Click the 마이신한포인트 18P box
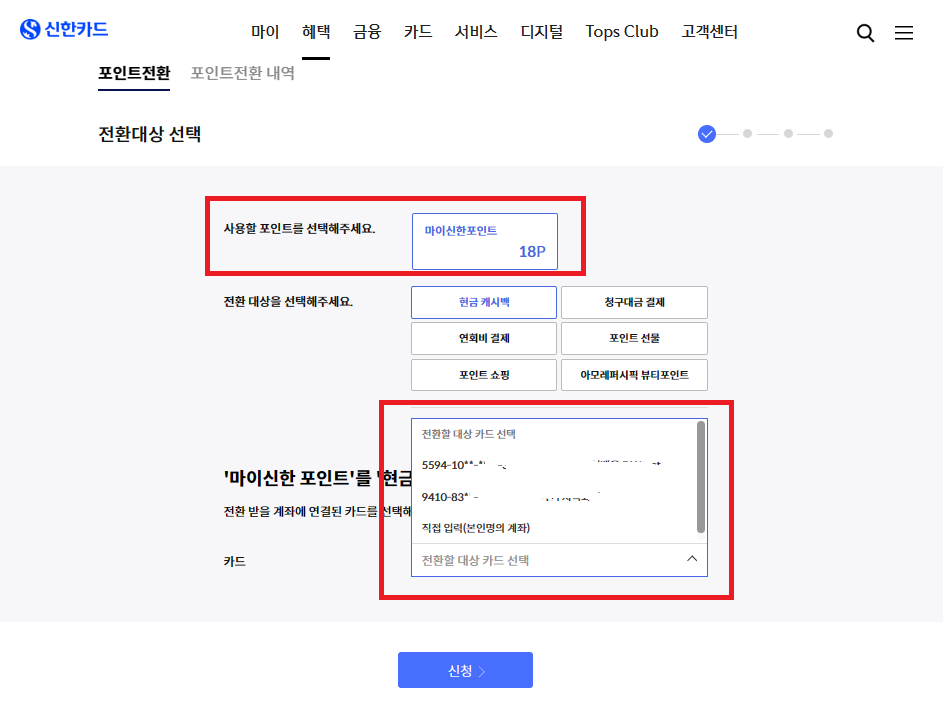This screenshot has height=711, width=943. (x=484, y=240)
